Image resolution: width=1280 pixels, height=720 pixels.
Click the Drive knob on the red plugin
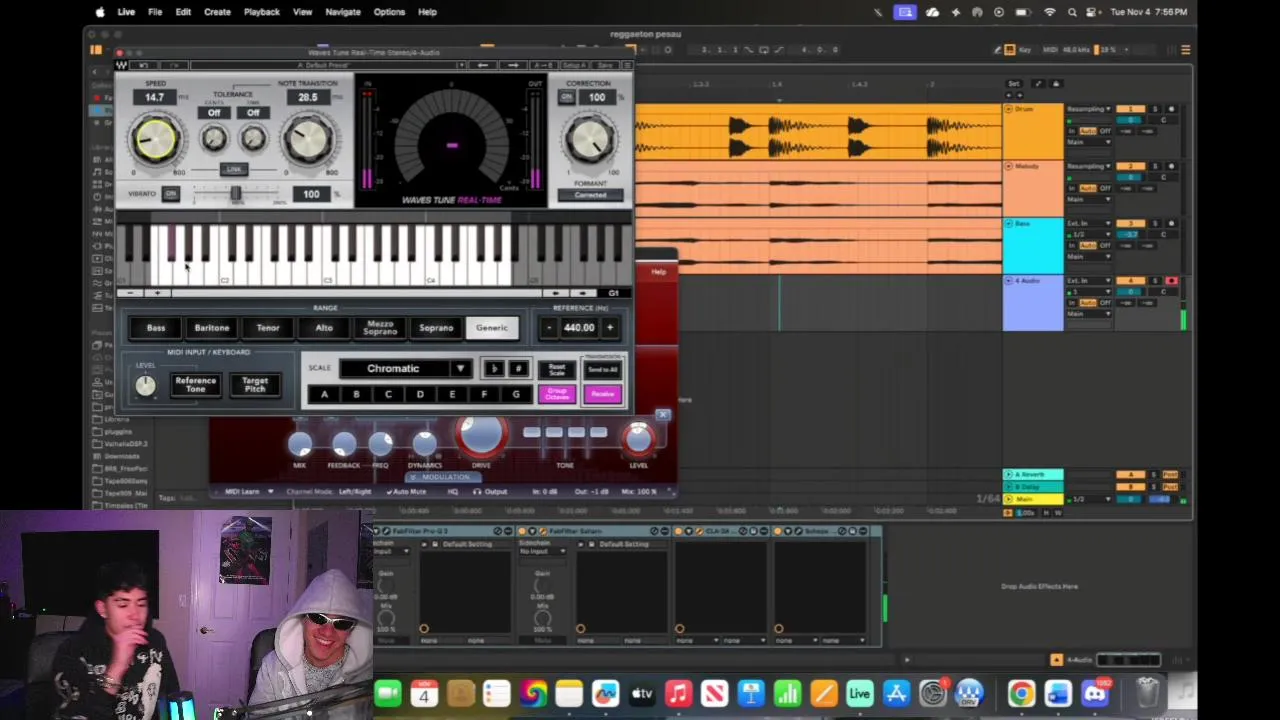tap(481, 435)
